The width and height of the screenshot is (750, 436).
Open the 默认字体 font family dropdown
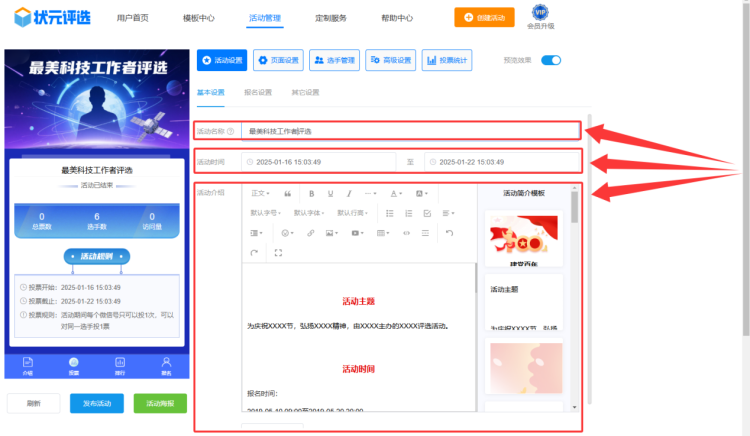(311, 213)
